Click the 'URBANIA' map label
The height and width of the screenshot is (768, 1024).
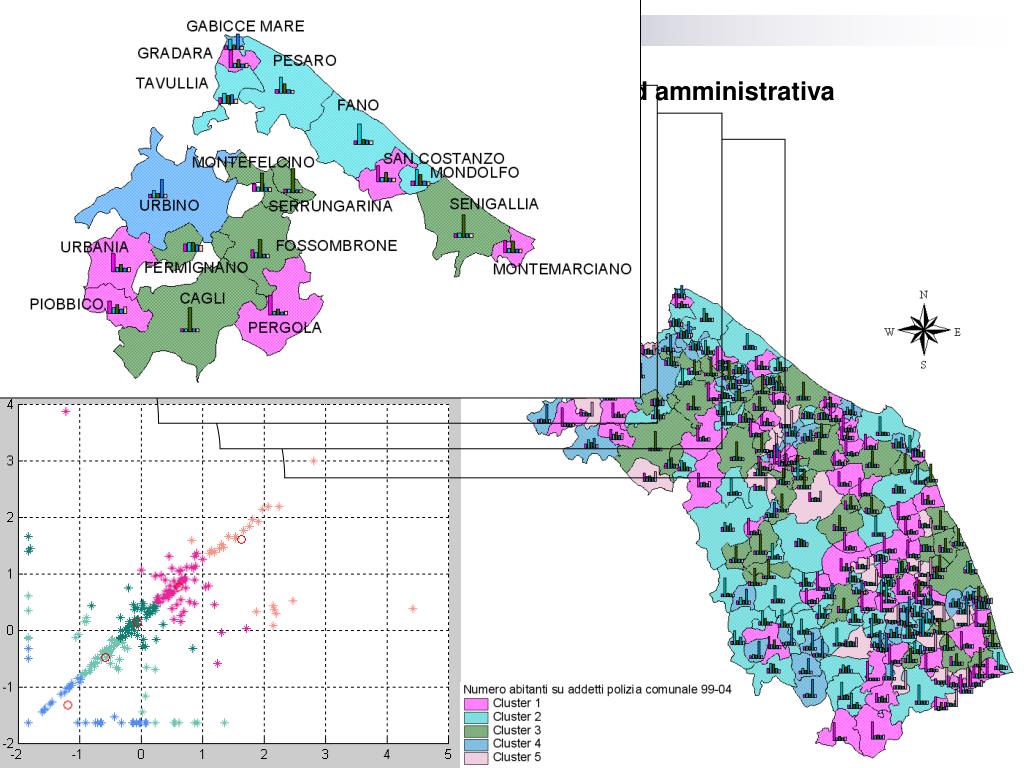click(95, 247)
